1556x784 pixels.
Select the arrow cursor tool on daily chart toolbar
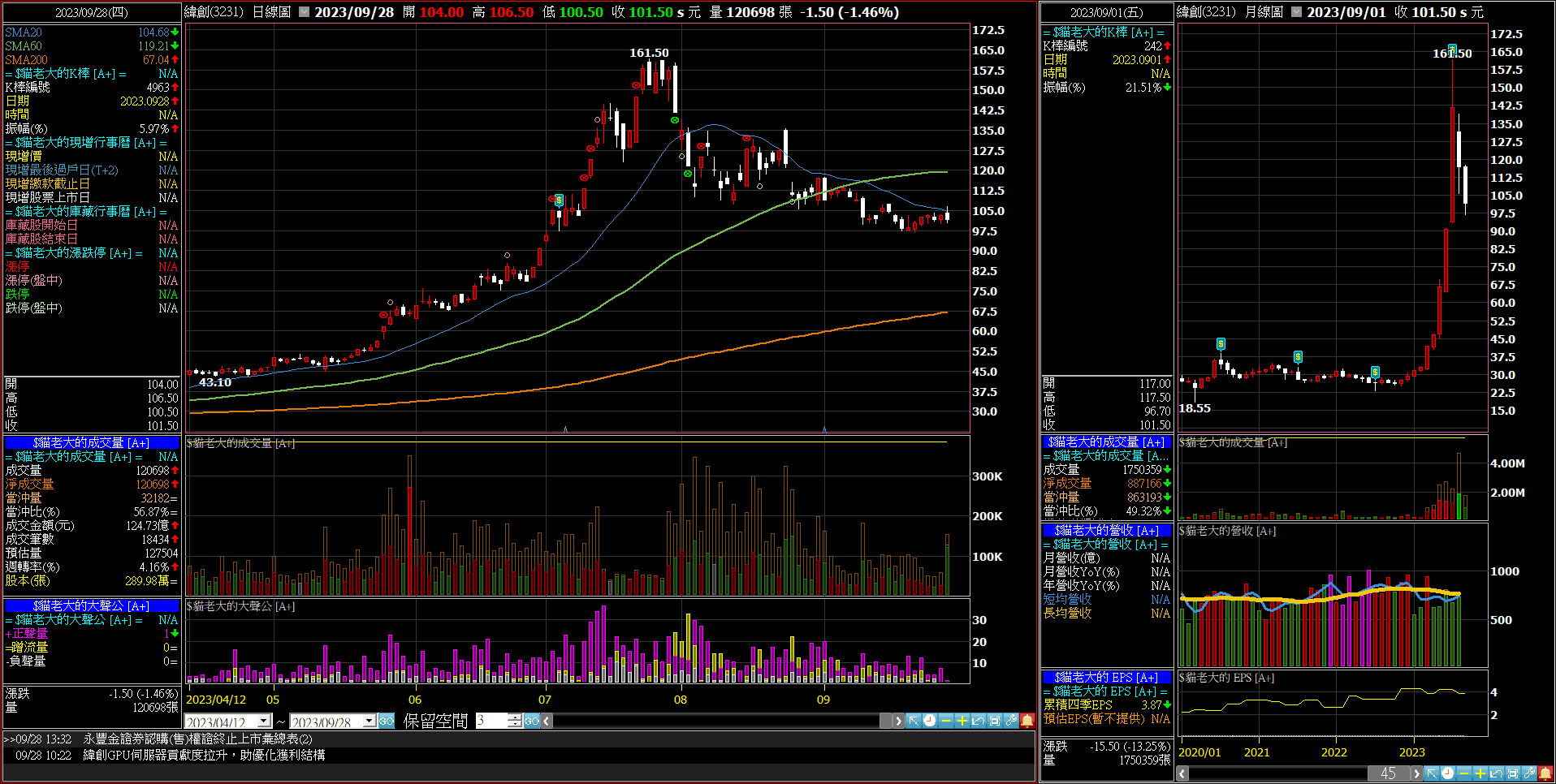coord(914,721)
